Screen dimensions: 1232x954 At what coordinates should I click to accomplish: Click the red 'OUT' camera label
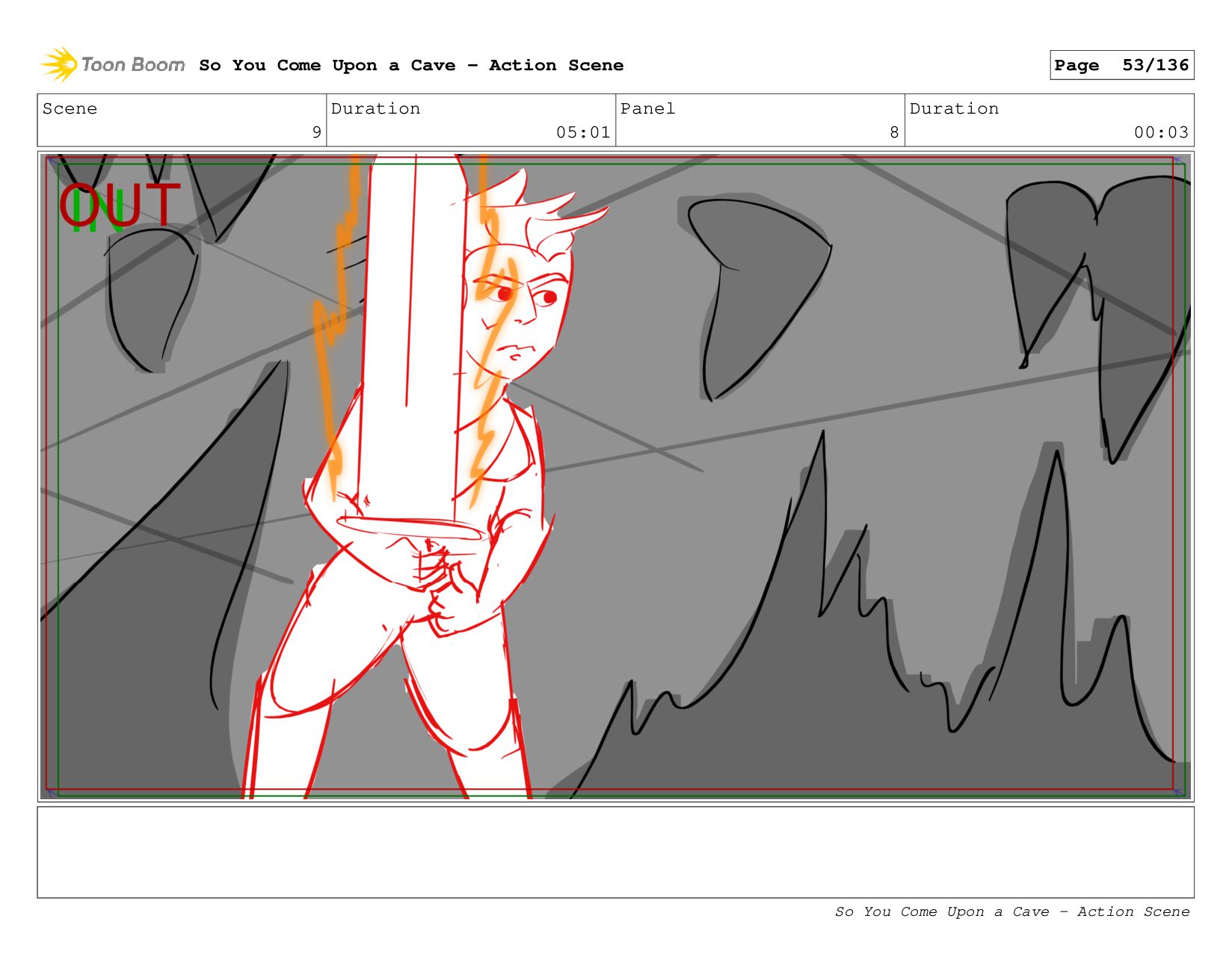pyautogui.click(x=120, y=206)
